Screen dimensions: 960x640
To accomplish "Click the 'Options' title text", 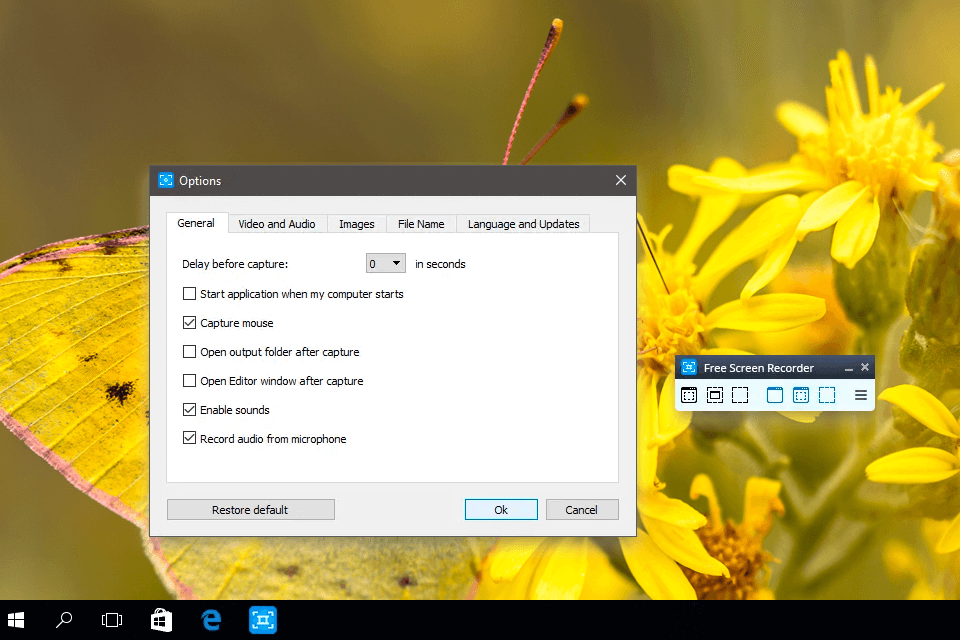I will click(x=200, y=181).
